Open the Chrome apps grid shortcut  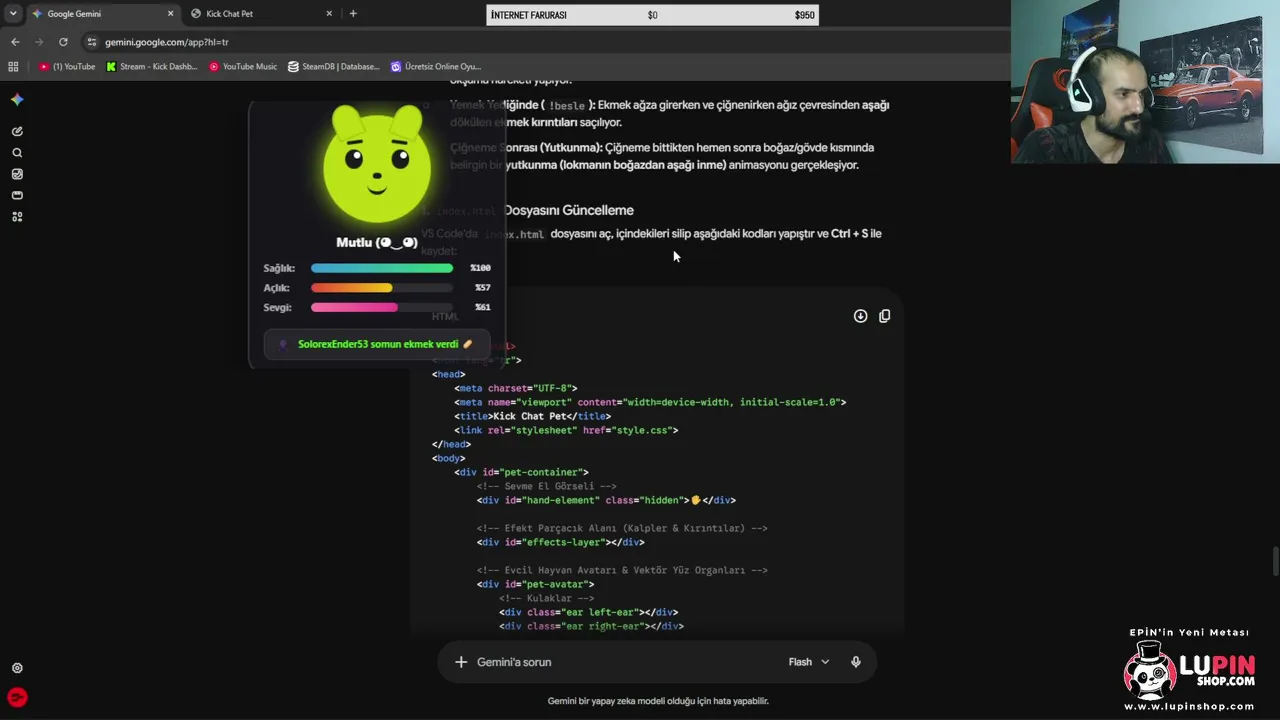coord(13,67)
